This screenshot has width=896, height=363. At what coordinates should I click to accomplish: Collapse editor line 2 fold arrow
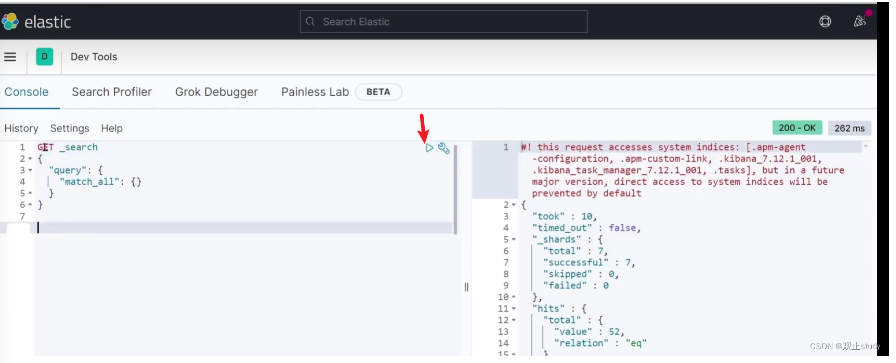click(30, 159)
